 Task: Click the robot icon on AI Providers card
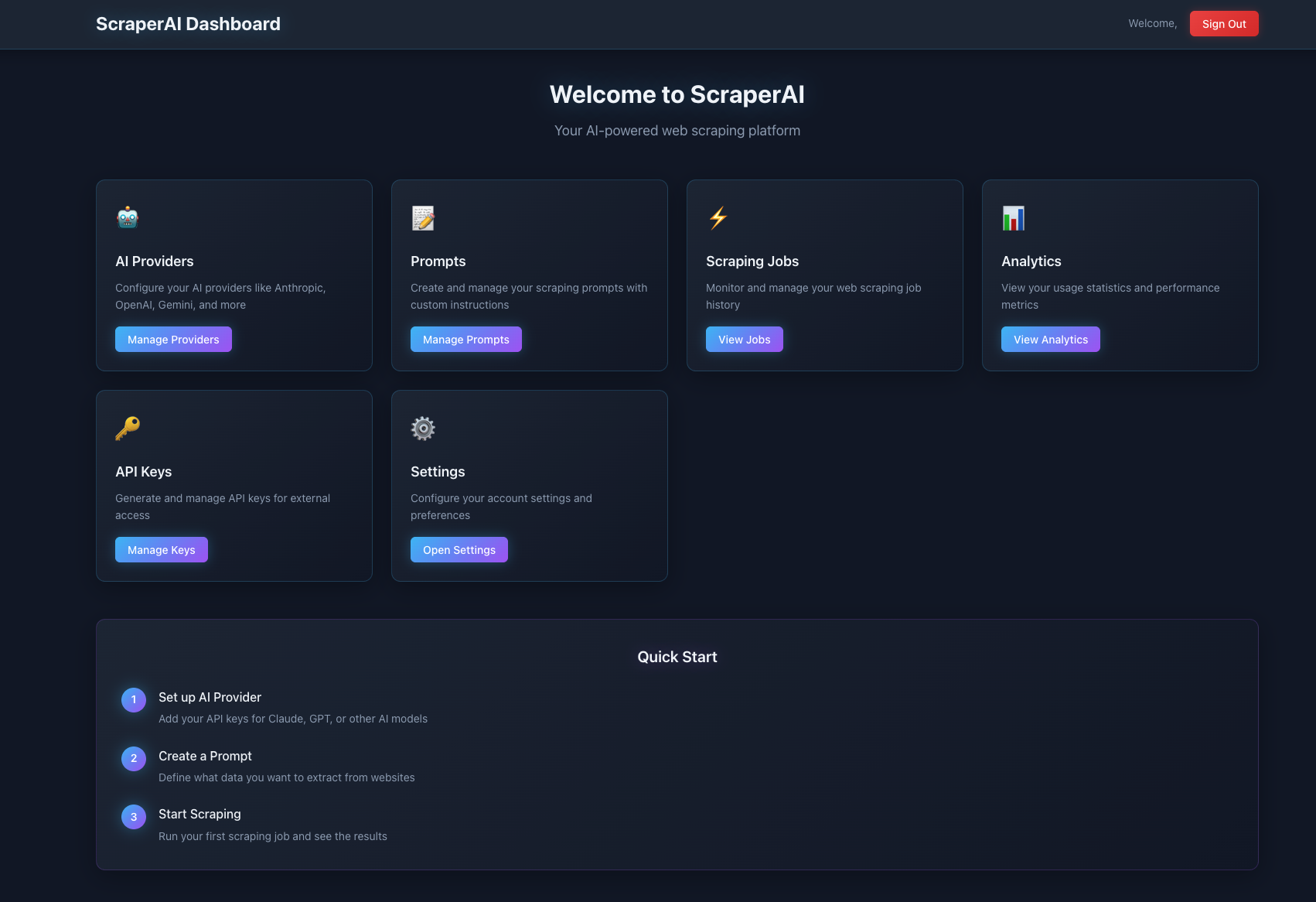click(126, 218)
